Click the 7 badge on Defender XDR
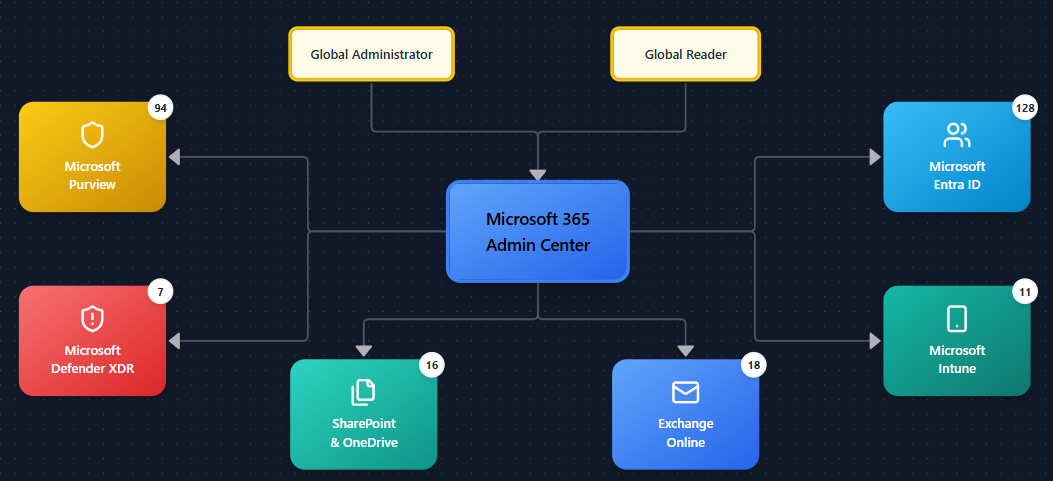 click(160, 292)
